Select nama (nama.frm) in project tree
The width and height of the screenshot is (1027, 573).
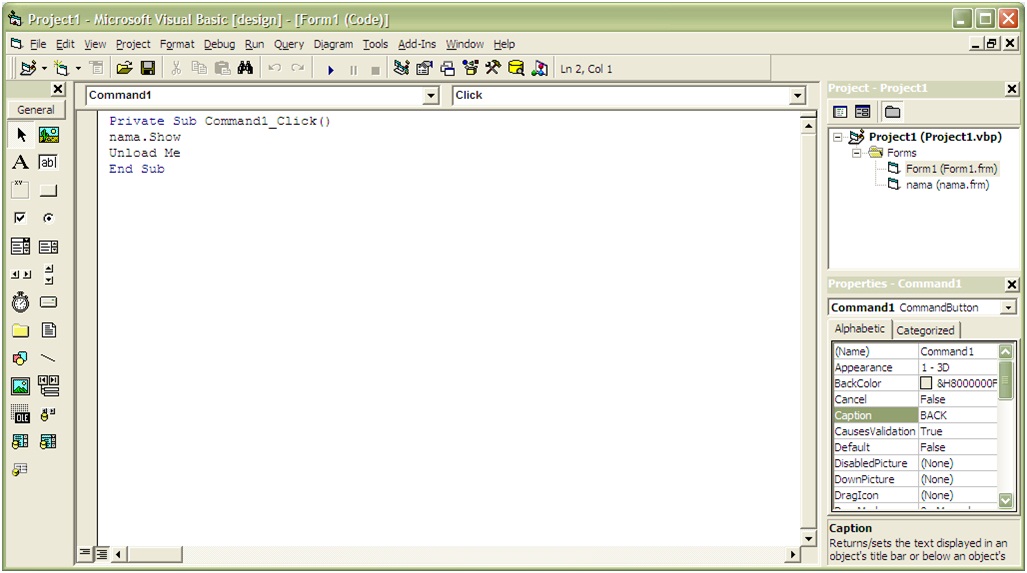947,185
